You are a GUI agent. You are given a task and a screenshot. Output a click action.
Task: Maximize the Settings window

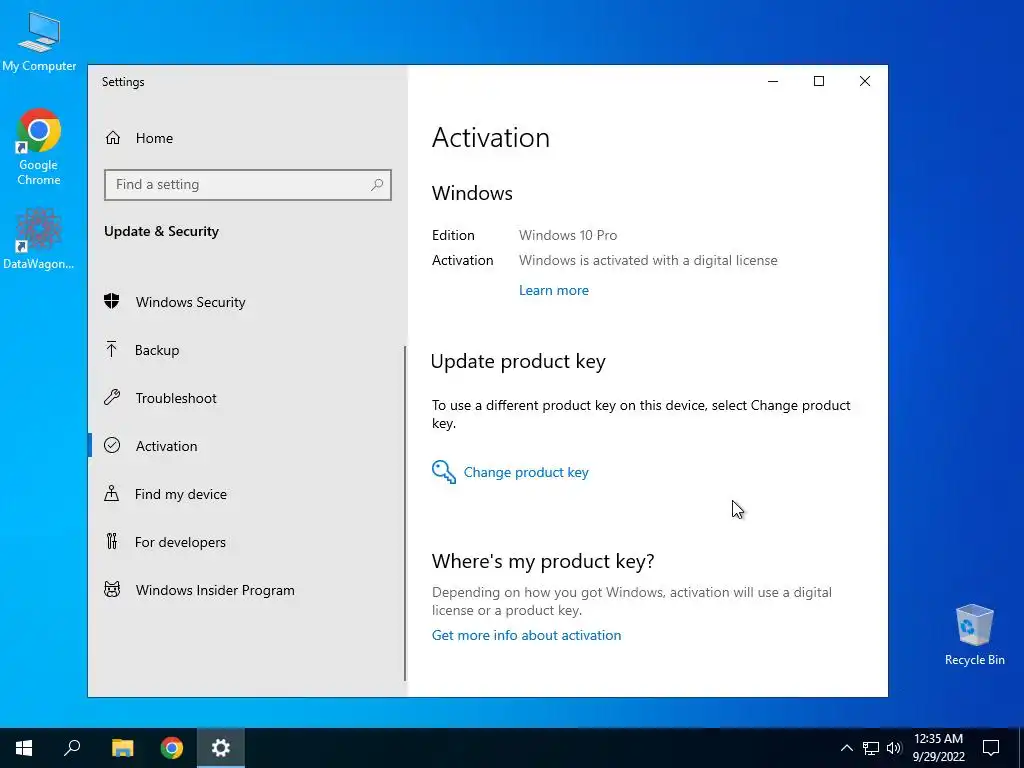[818, 81]
